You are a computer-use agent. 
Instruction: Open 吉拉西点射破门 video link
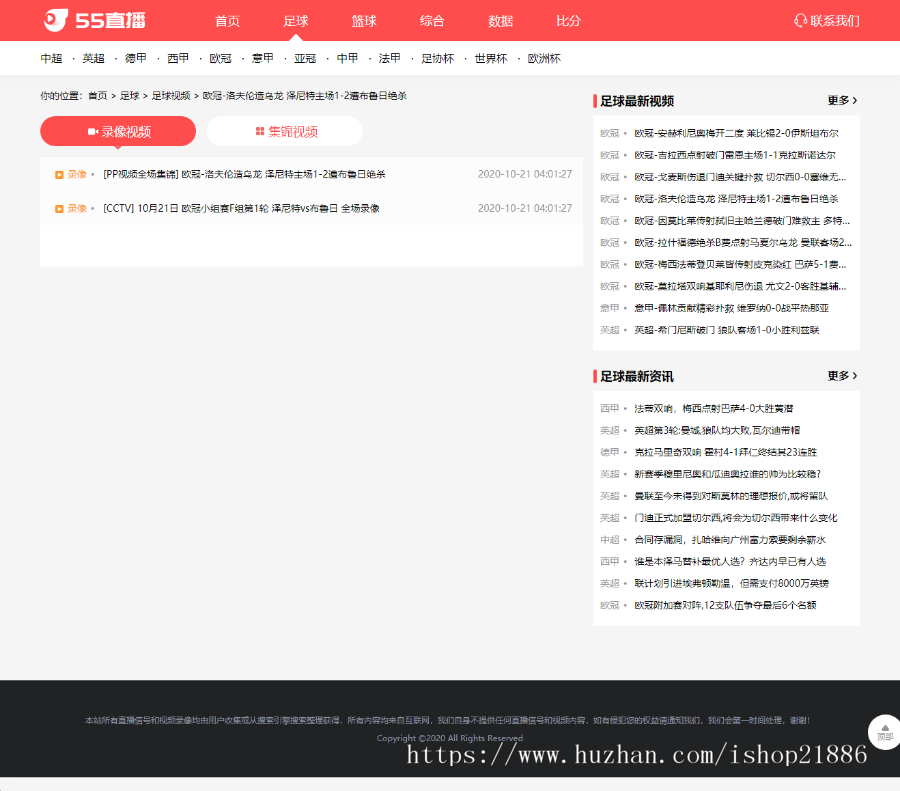pyautogui.click(x=735, y=155)
